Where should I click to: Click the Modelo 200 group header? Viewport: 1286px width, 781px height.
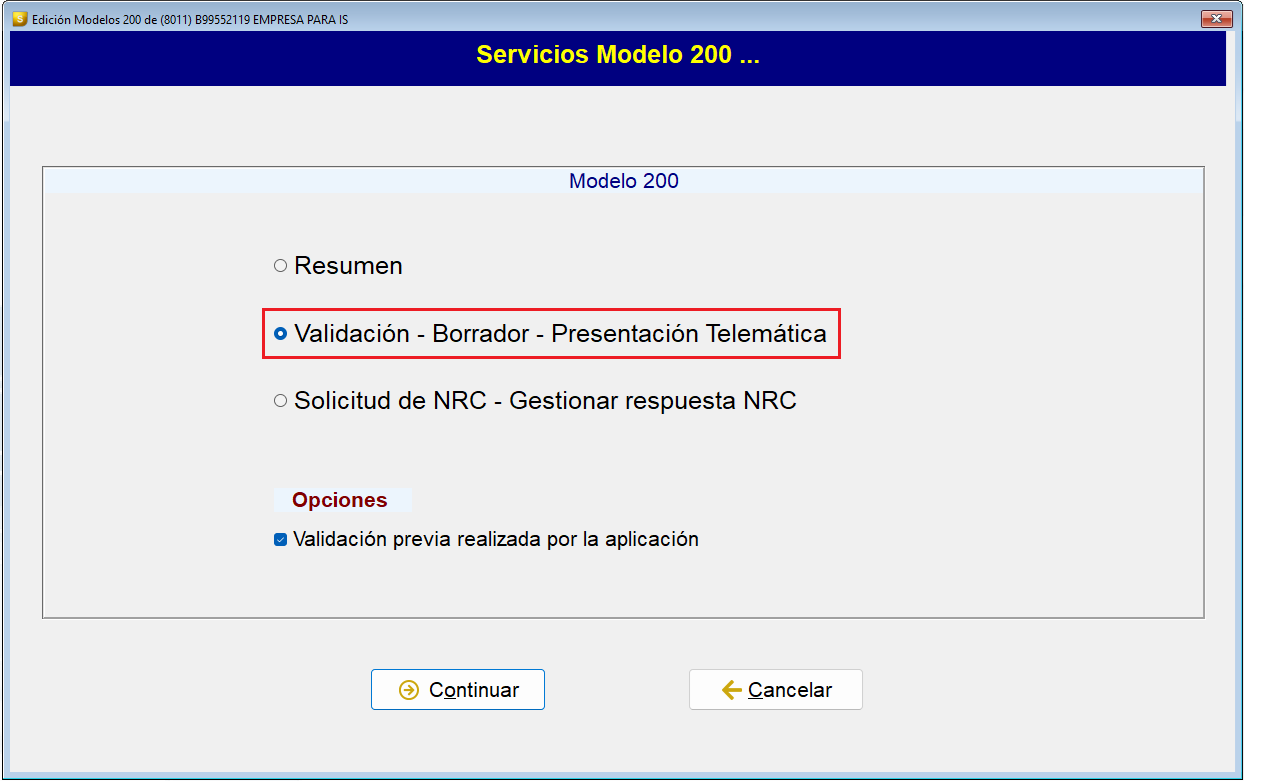(x=623, y=181)
